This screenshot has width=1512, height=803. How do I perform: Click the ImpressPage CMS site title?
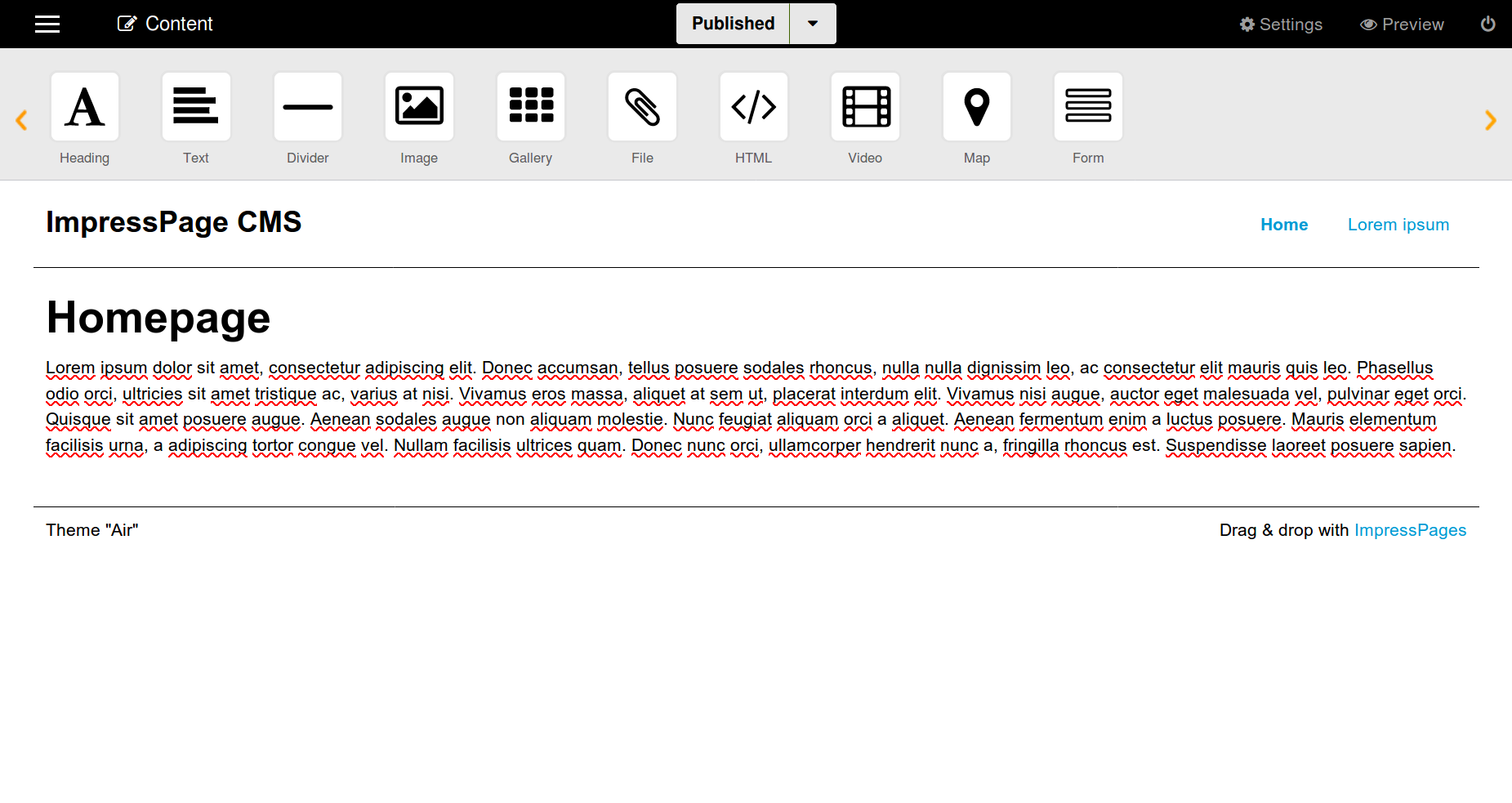click(x=174, y=222)
